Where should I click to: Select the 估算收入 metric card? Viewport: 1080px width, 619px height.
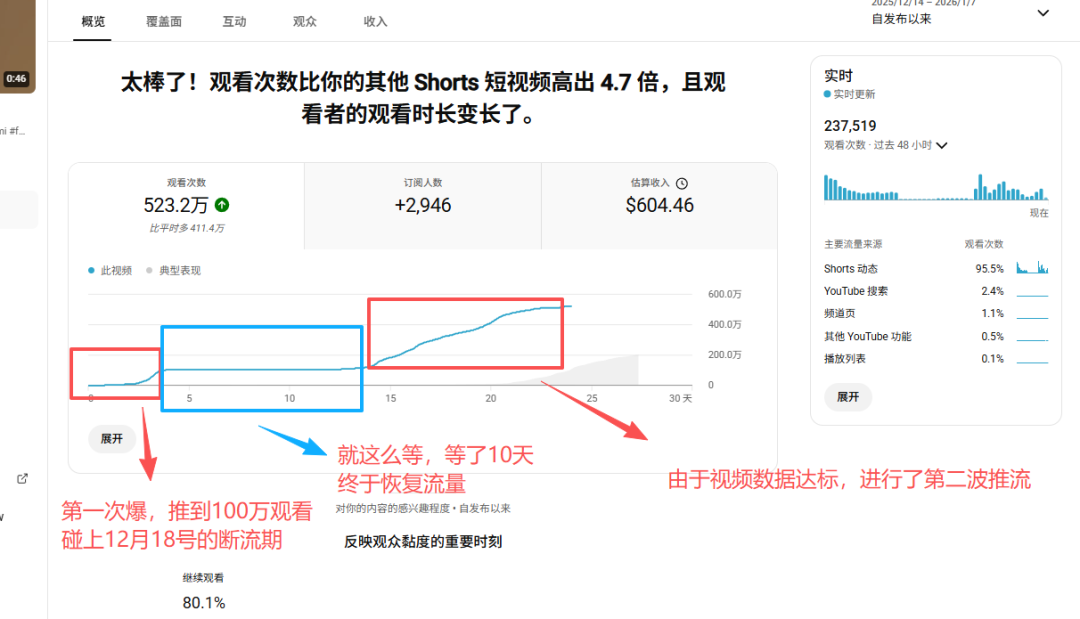659,205
